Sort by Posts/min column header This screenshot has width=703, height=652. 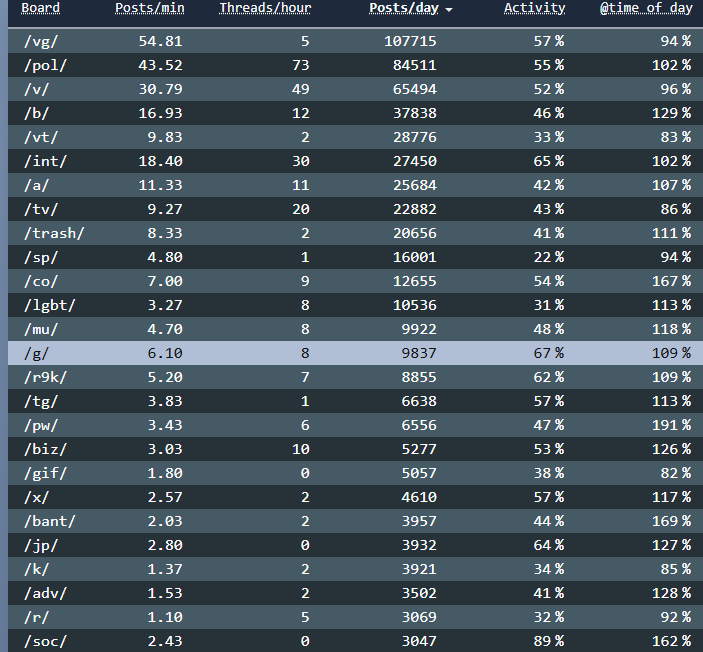(149, 8)
